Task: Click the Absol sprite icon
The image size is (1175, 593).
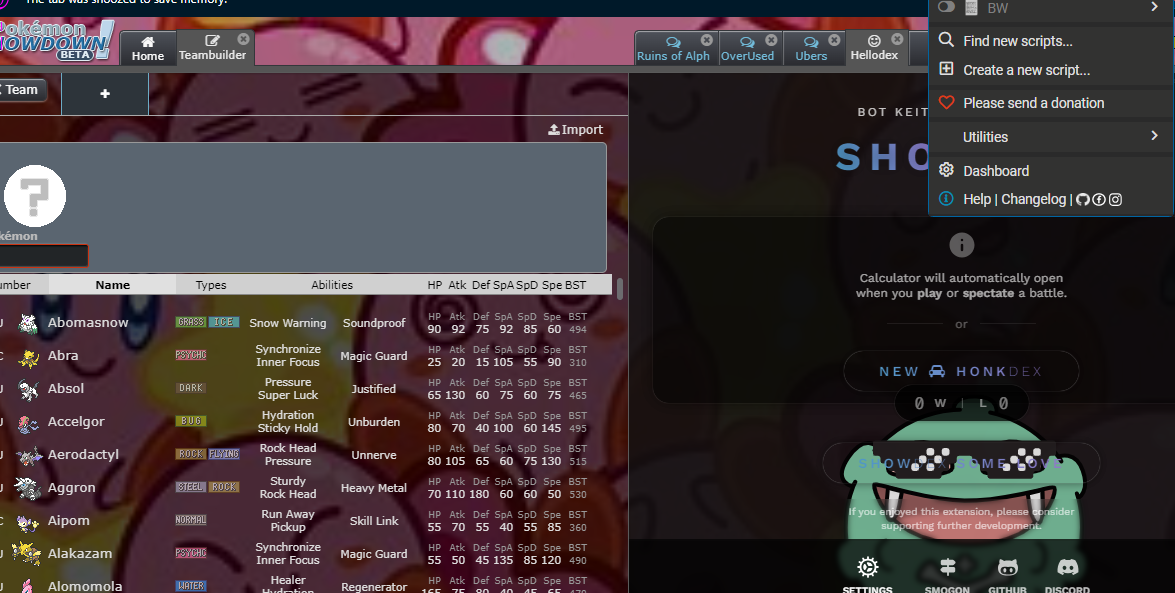Action: click(x=28, y=390)
